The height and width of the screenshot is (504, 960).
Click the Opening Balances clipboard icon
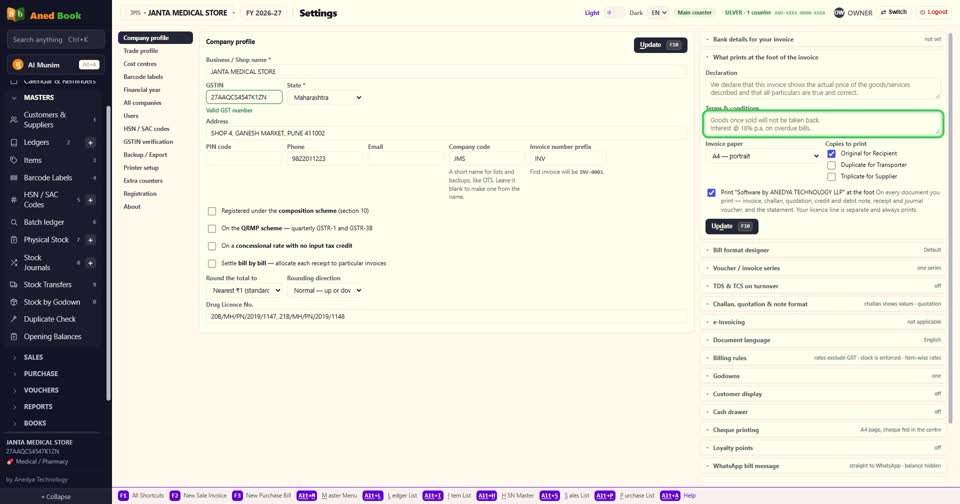(x=13, y=337)
